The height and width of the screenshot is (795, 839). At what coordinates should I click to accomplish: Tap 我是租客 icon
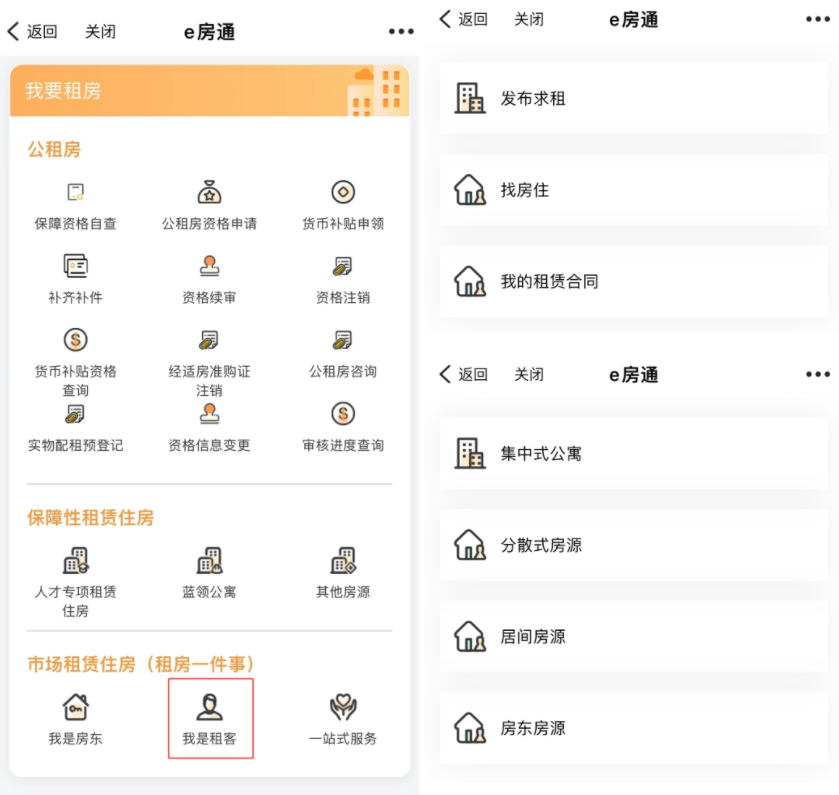tap(209, 707)
